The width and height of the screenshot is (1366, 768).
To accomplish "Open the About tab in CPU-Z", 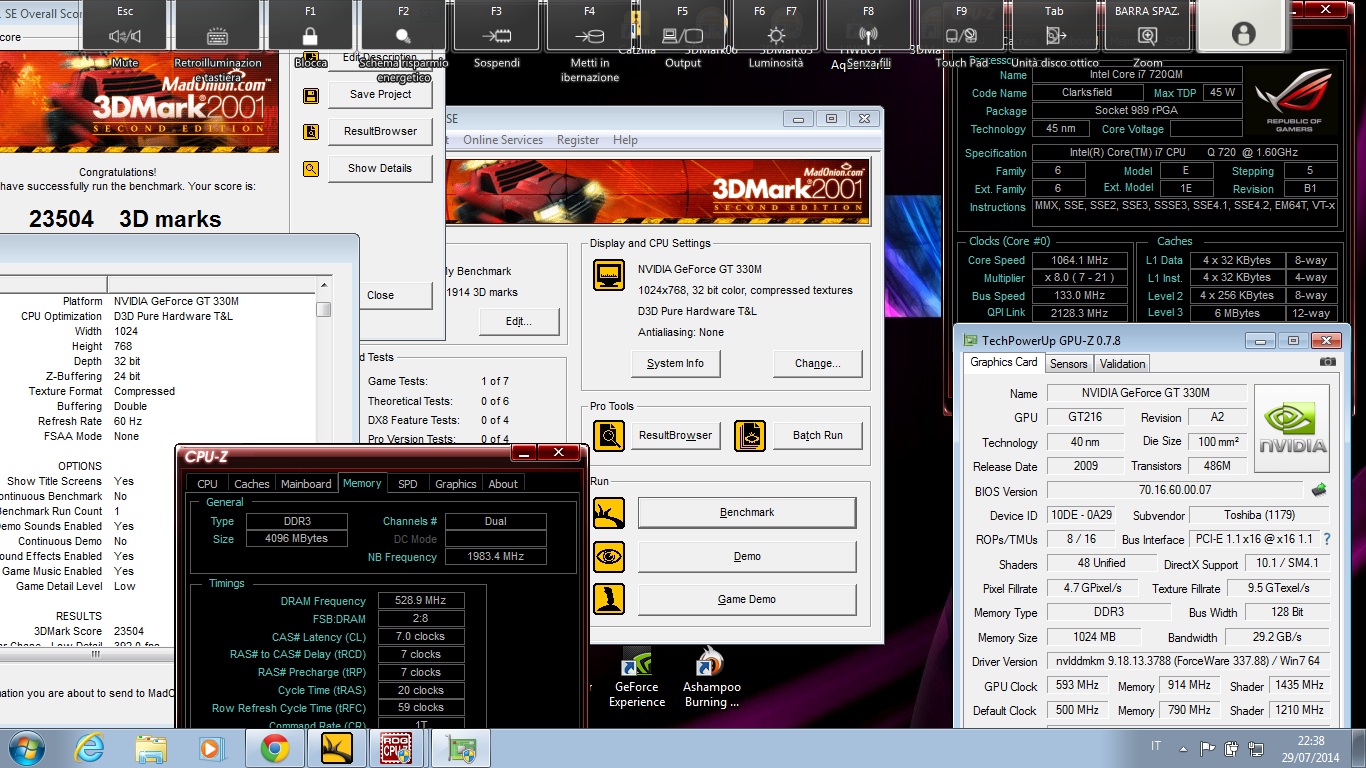I will tap(503, 483).
